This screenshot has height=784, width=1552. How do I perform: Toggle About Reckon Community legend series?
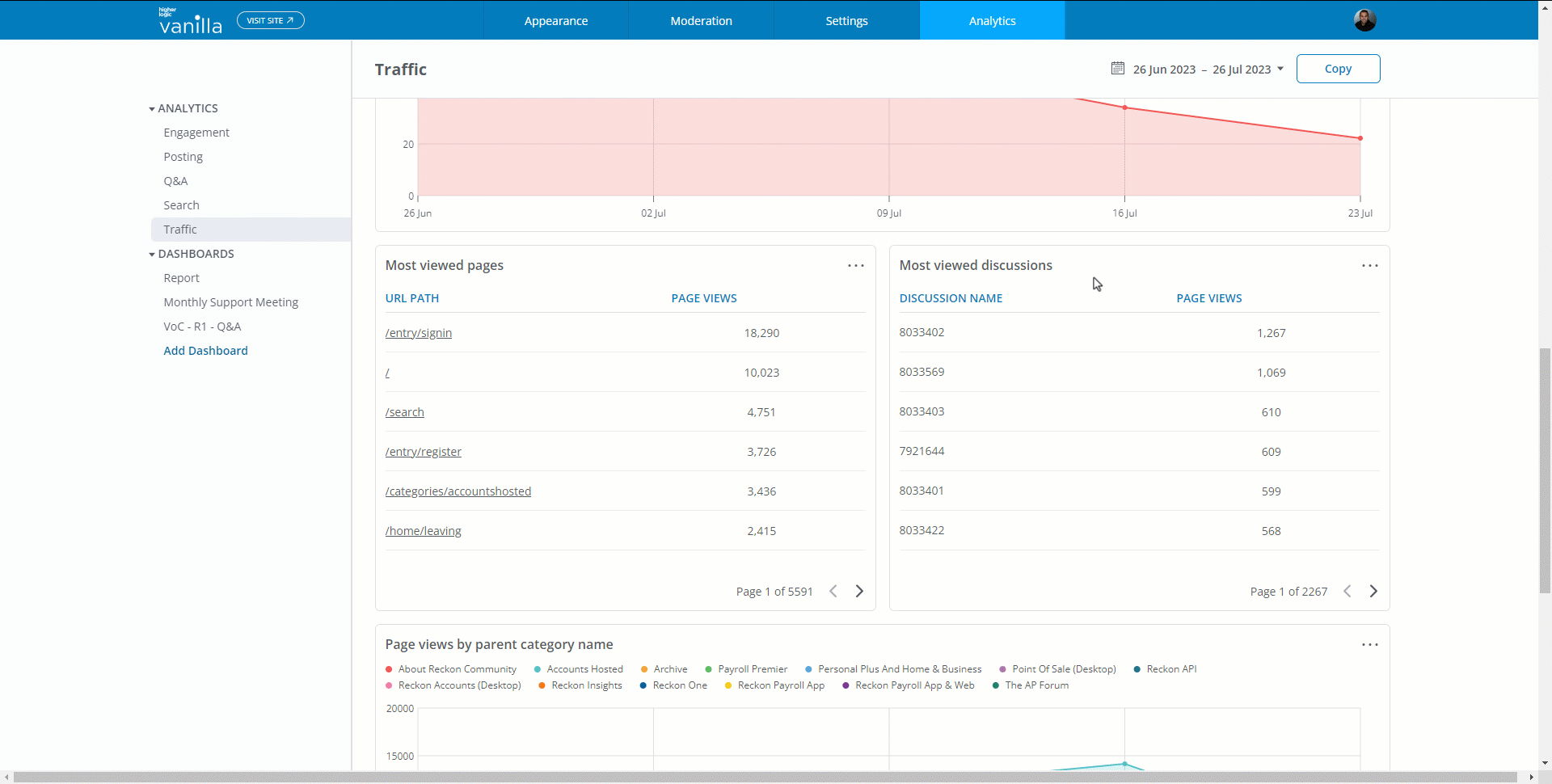451,669
